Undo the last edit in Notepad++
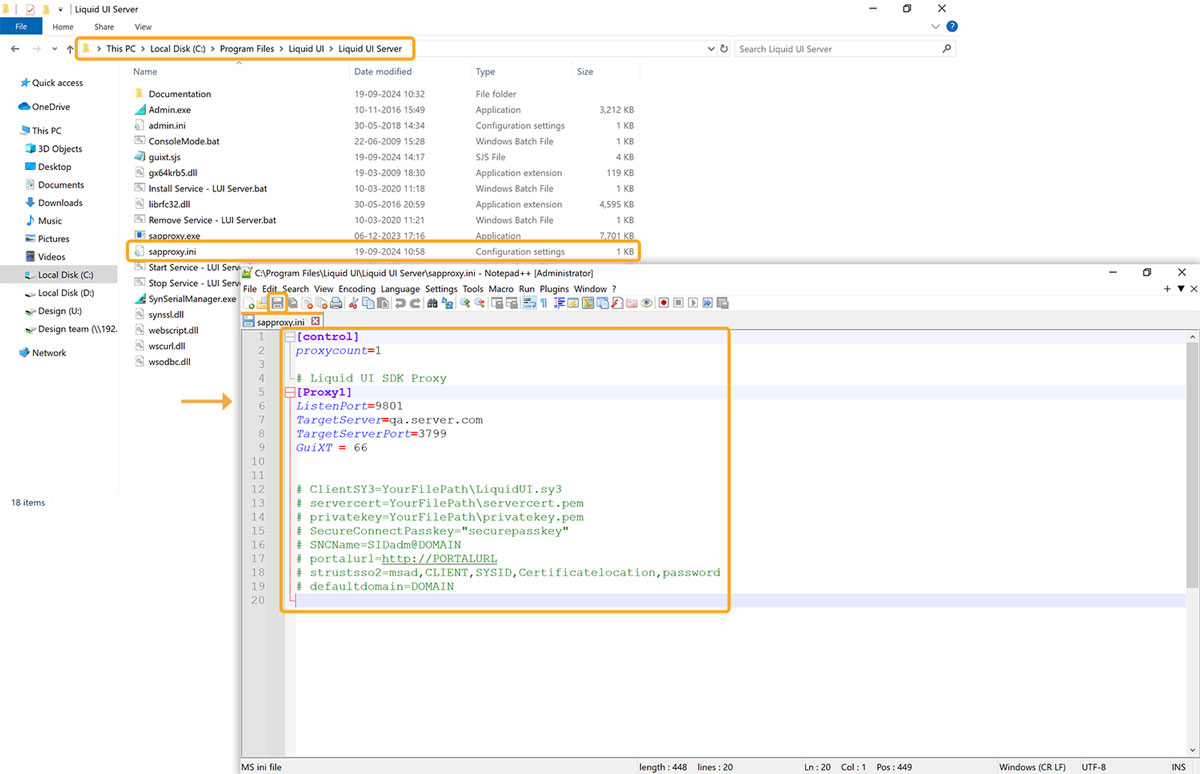Image resolution: width=1200 pixels, height=774 pixels. click(x=400, y=303)
